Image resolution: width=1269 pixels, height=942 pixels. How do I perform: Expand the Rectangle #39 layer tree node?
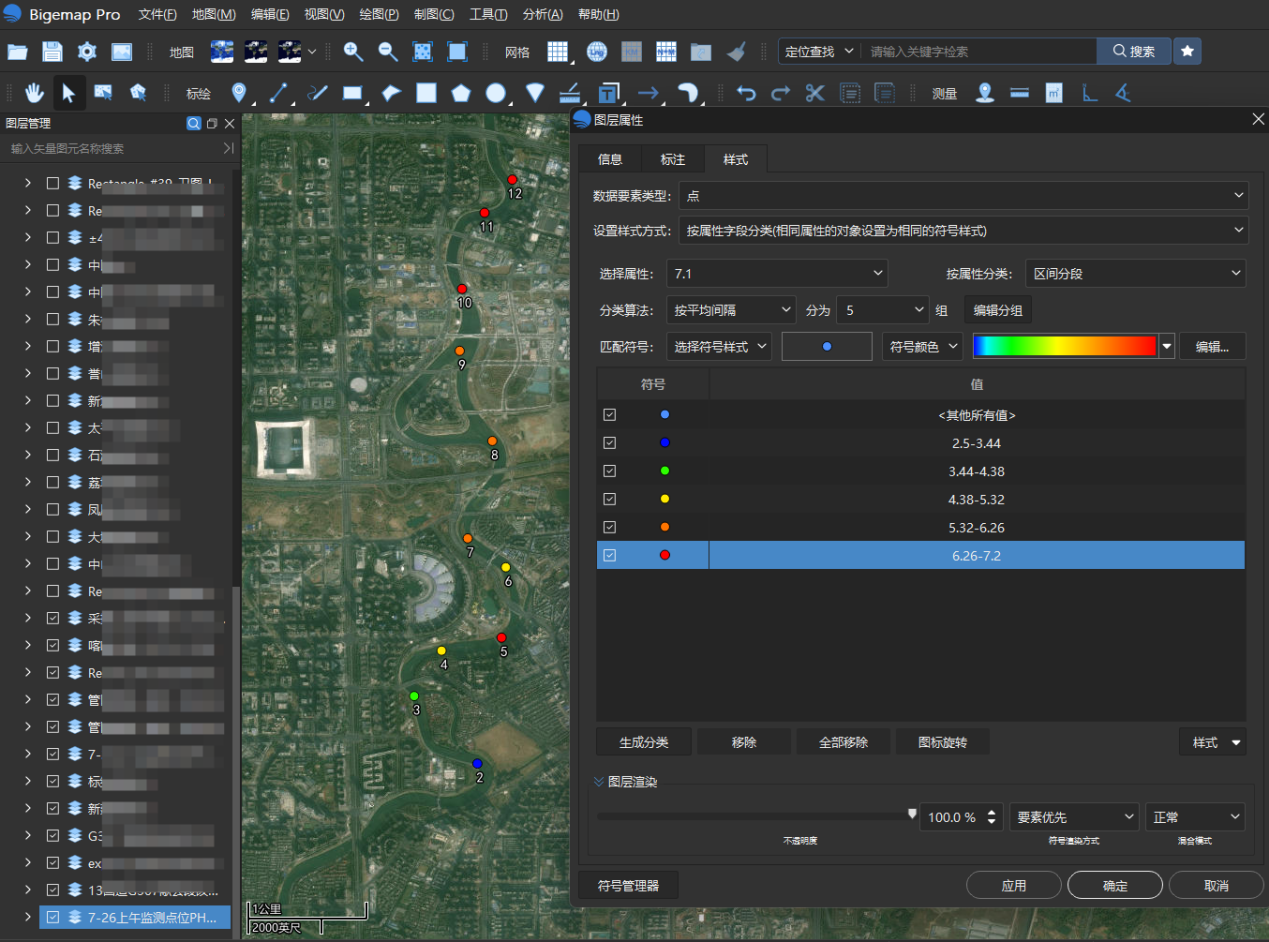tap(28, 183)
